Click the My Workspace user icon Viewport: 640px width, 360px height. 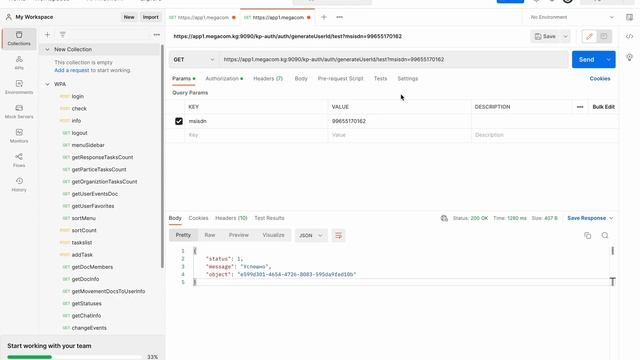pyautogui.click(x=9, y=17)
